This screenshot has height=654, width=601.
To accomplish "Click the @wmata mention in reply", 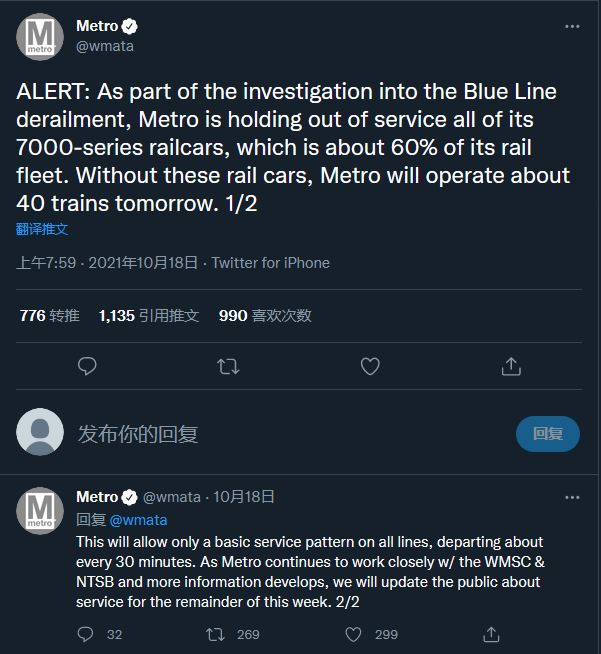I will point(138,519).
